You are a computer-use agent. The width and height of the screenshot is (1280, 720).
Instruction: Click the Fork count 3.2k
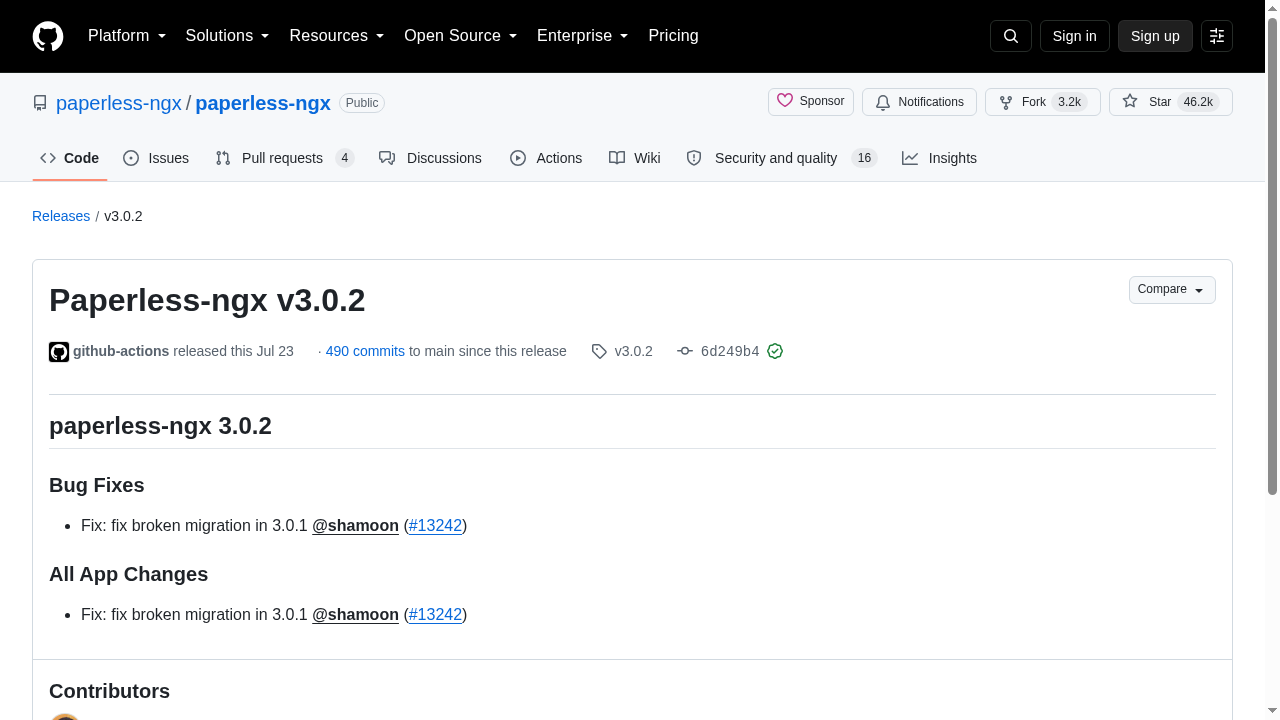[x=1069, y=102]
